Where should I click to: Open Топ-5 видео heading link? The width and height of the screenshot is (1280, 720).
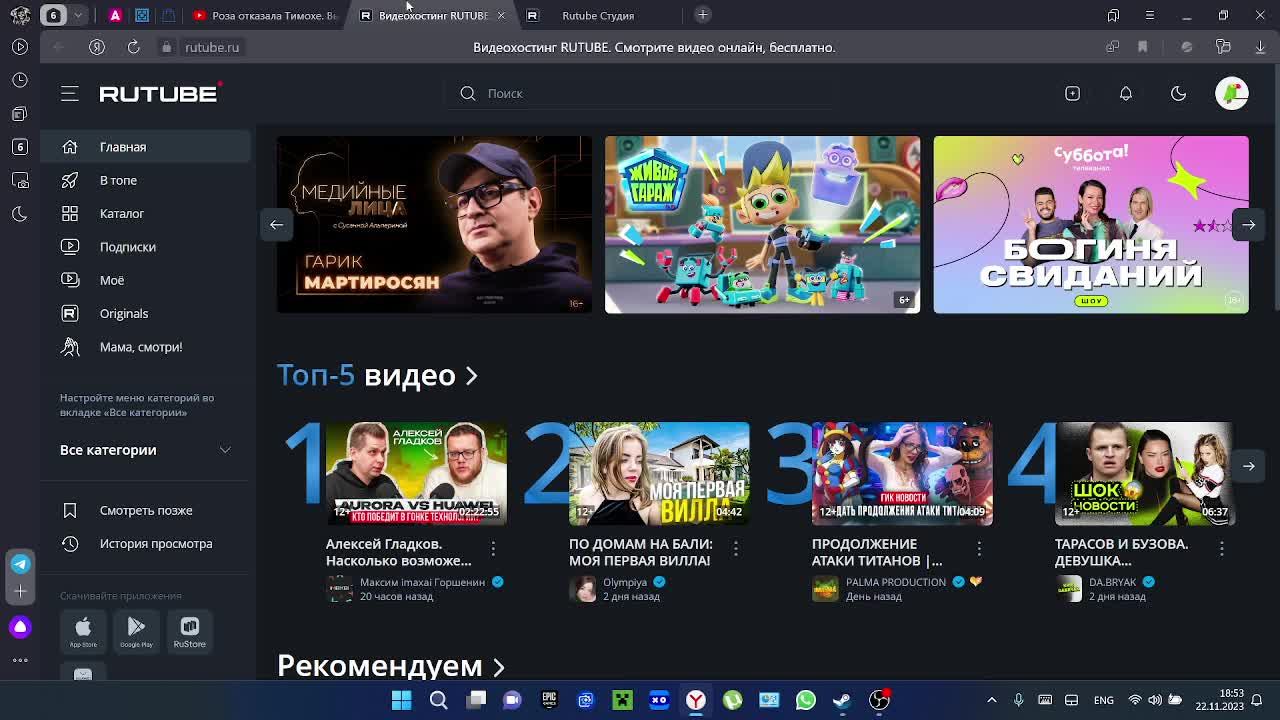tap(377, 375)
